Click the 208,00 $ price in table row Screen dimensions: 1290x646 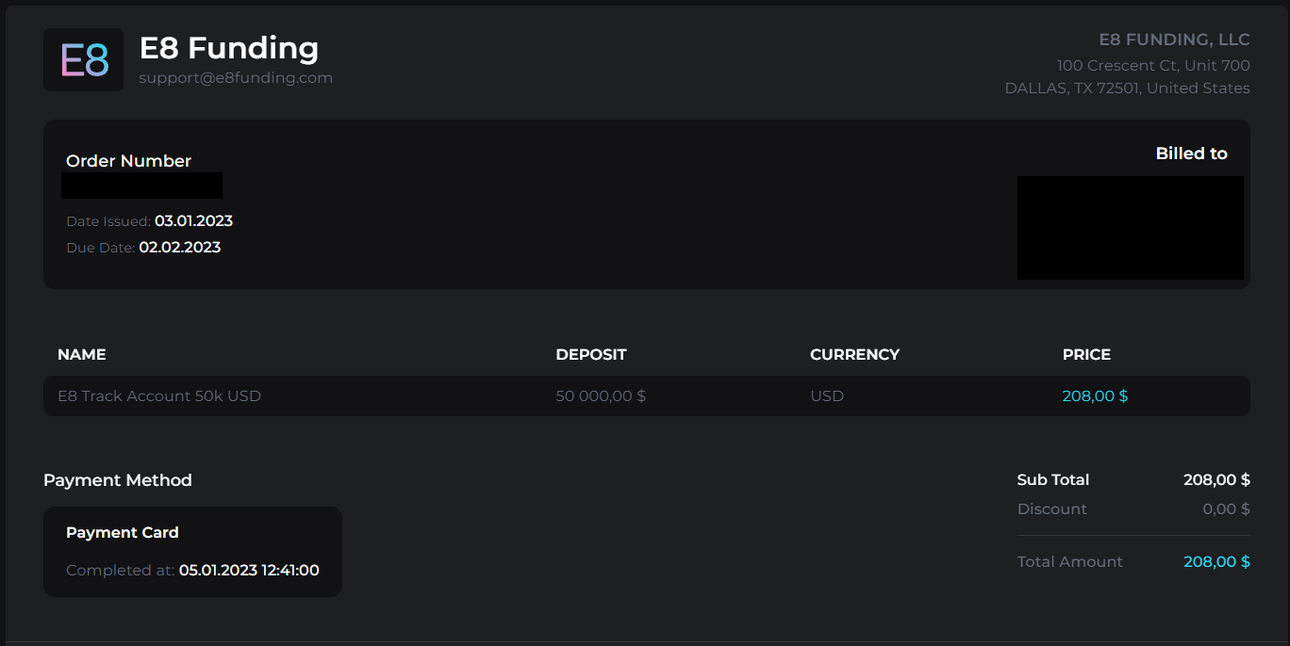click(x=1095, y=396)
